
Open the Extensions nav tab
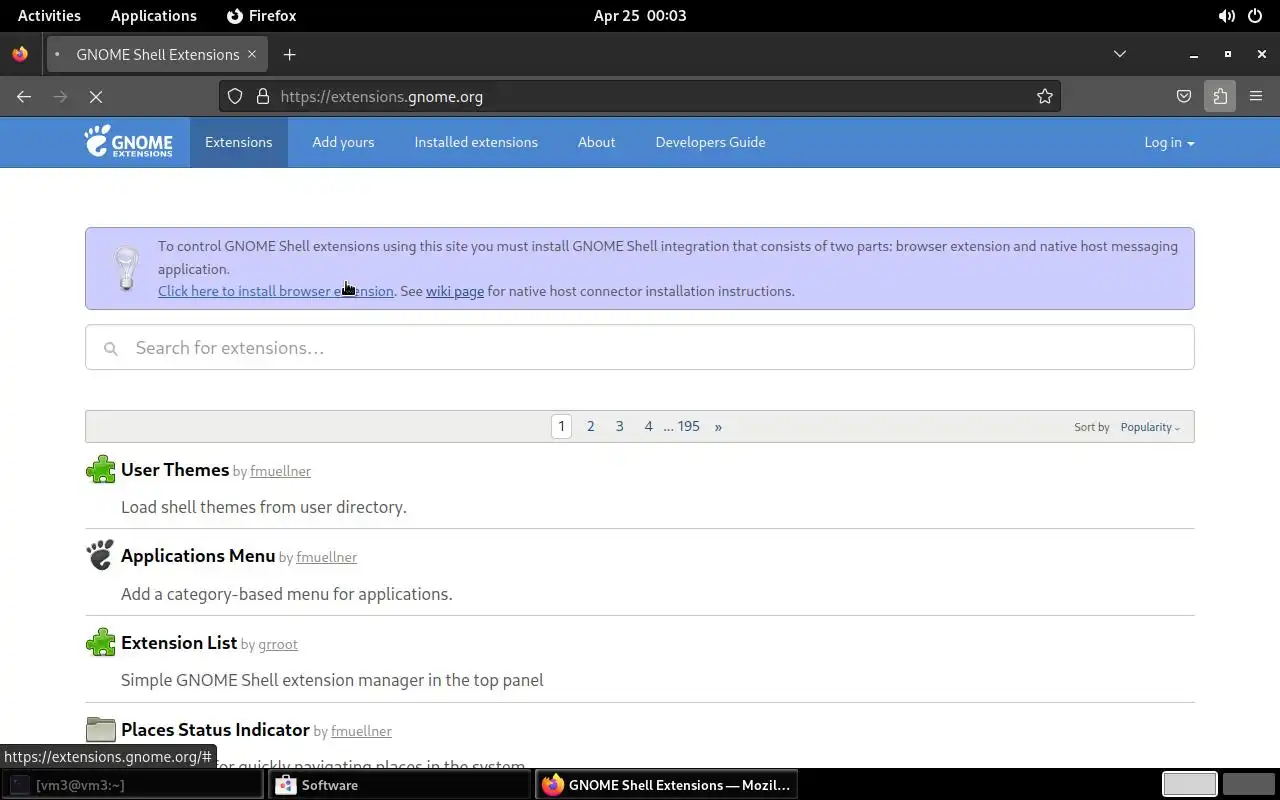tap(238, 142)
